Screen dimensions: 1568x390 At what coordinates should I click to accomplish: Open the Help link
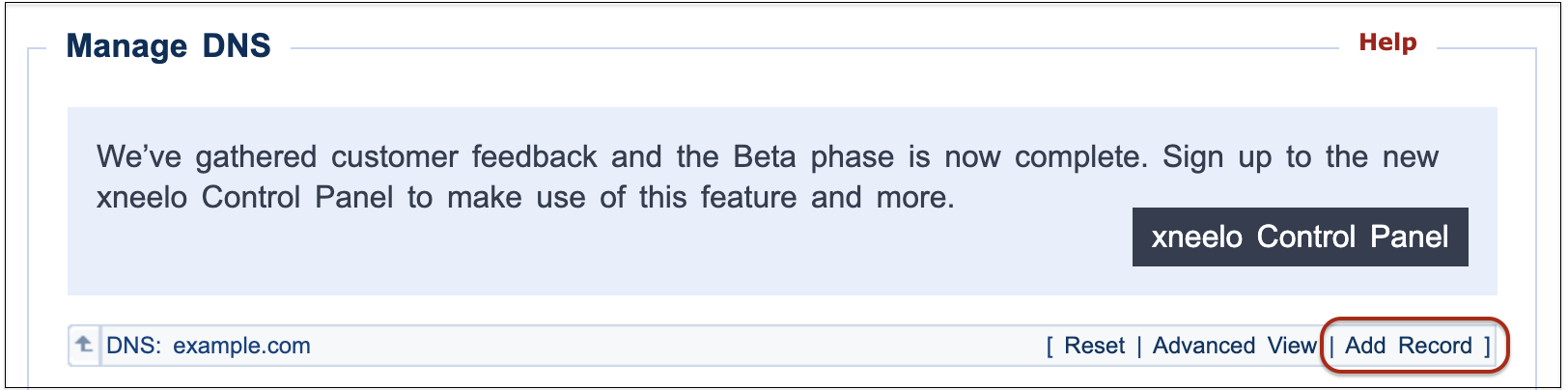click(x=1387, y=42)
